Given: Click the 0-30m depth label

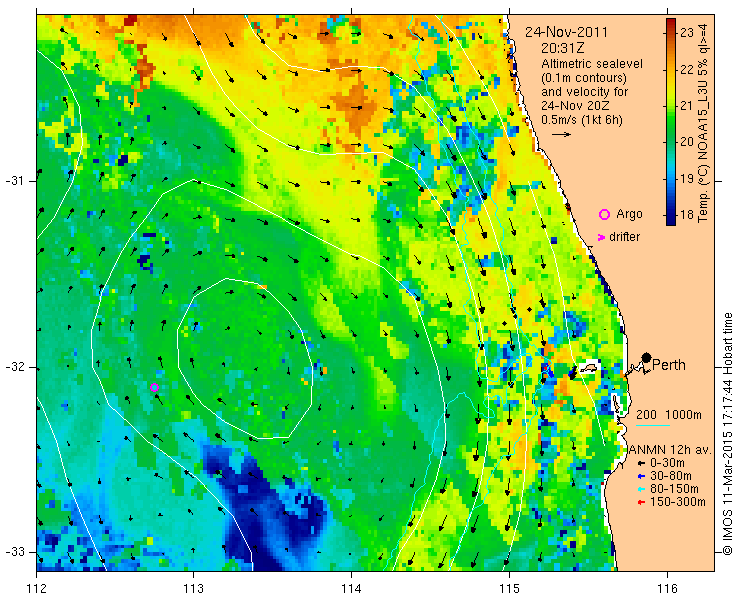Looking at the screenshot, I should click(667, 464).
